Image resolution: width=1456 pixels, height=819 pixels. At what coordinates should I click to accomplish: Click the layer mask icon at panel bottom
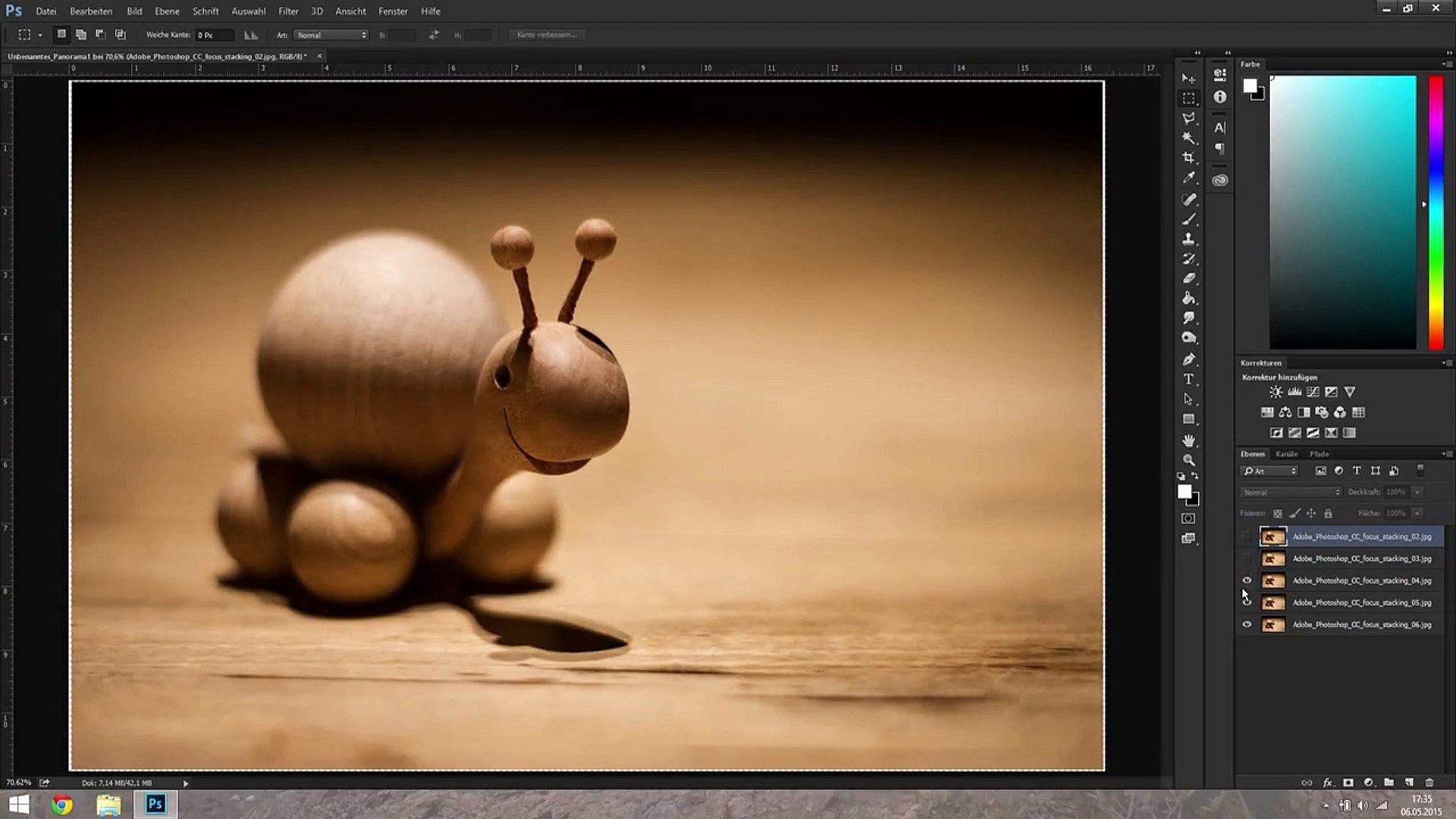tap(1348, 783)
